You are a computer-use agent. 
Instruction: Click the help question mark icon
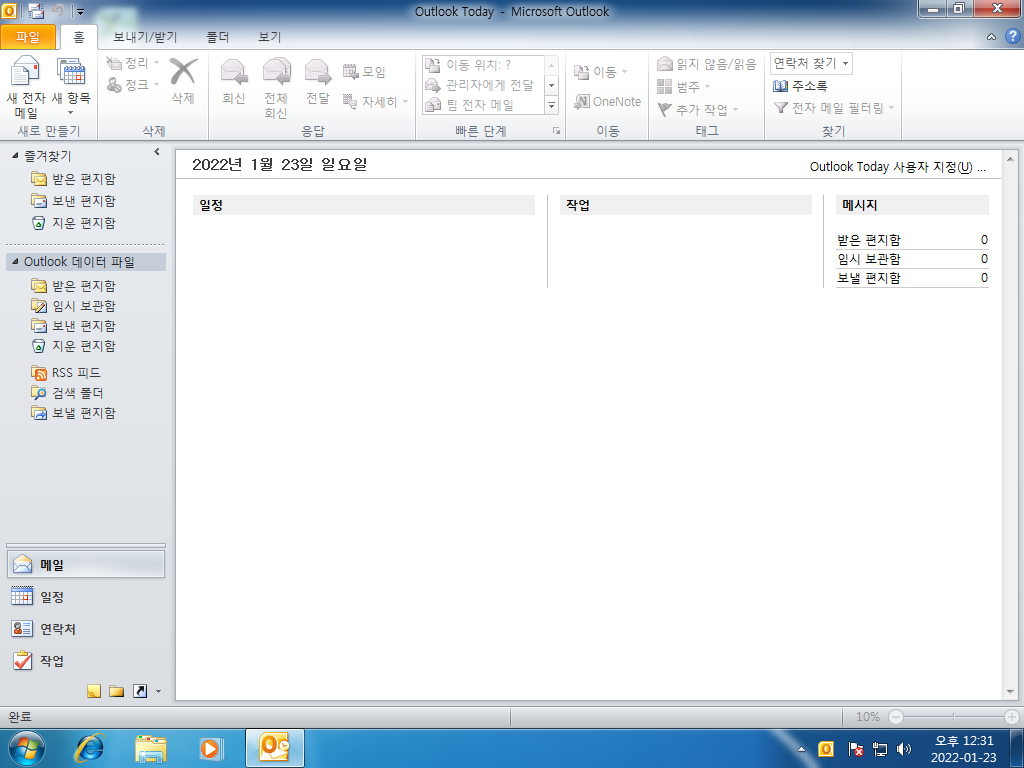(1012, 37)
